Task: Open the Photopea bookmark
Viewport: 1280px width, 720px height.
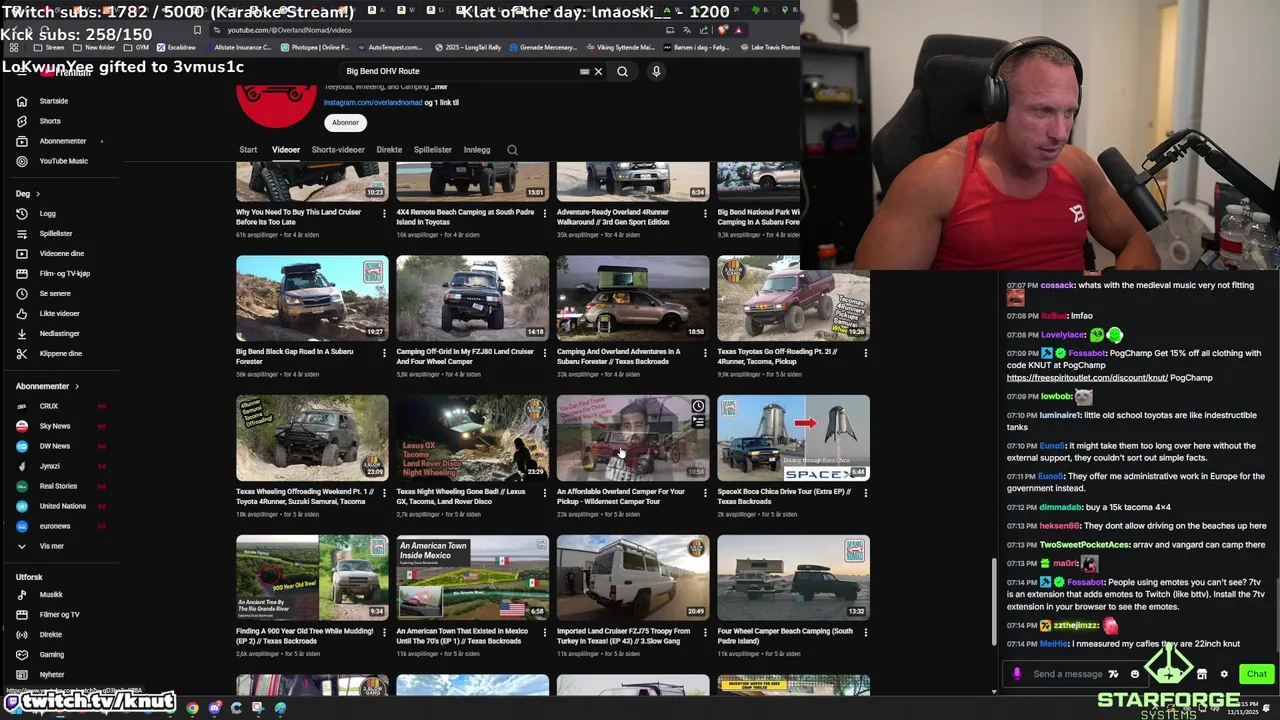Action: click(315, 47)
